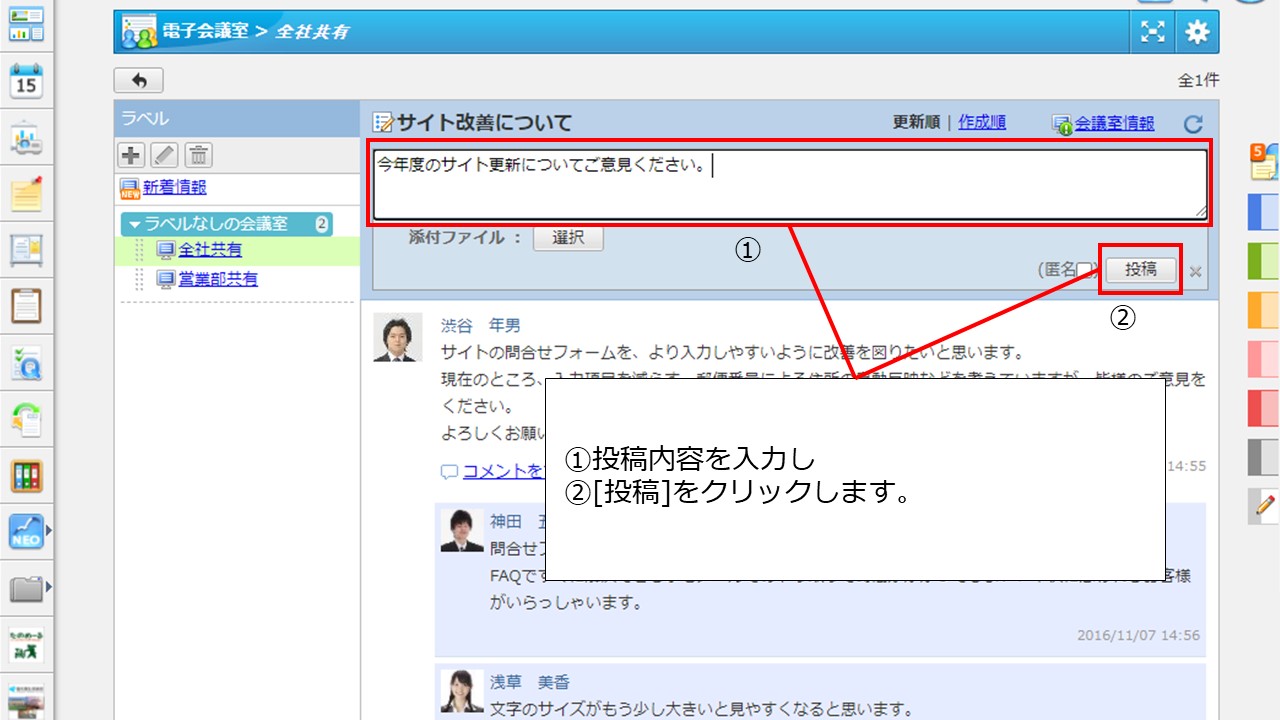Delete the label with the trash icon

(199, 154)
